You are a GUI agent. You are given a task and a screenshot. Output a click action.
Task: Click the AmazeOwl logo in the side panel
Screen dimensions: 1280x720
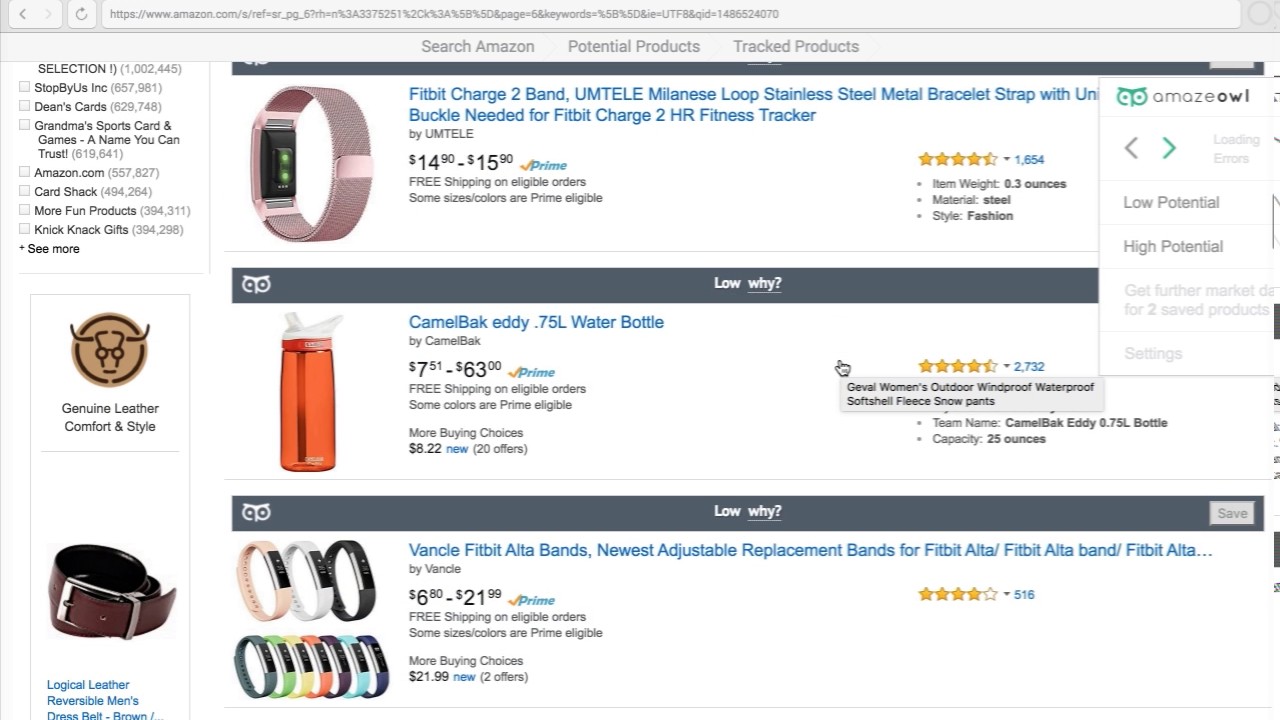pos(1182,97)
